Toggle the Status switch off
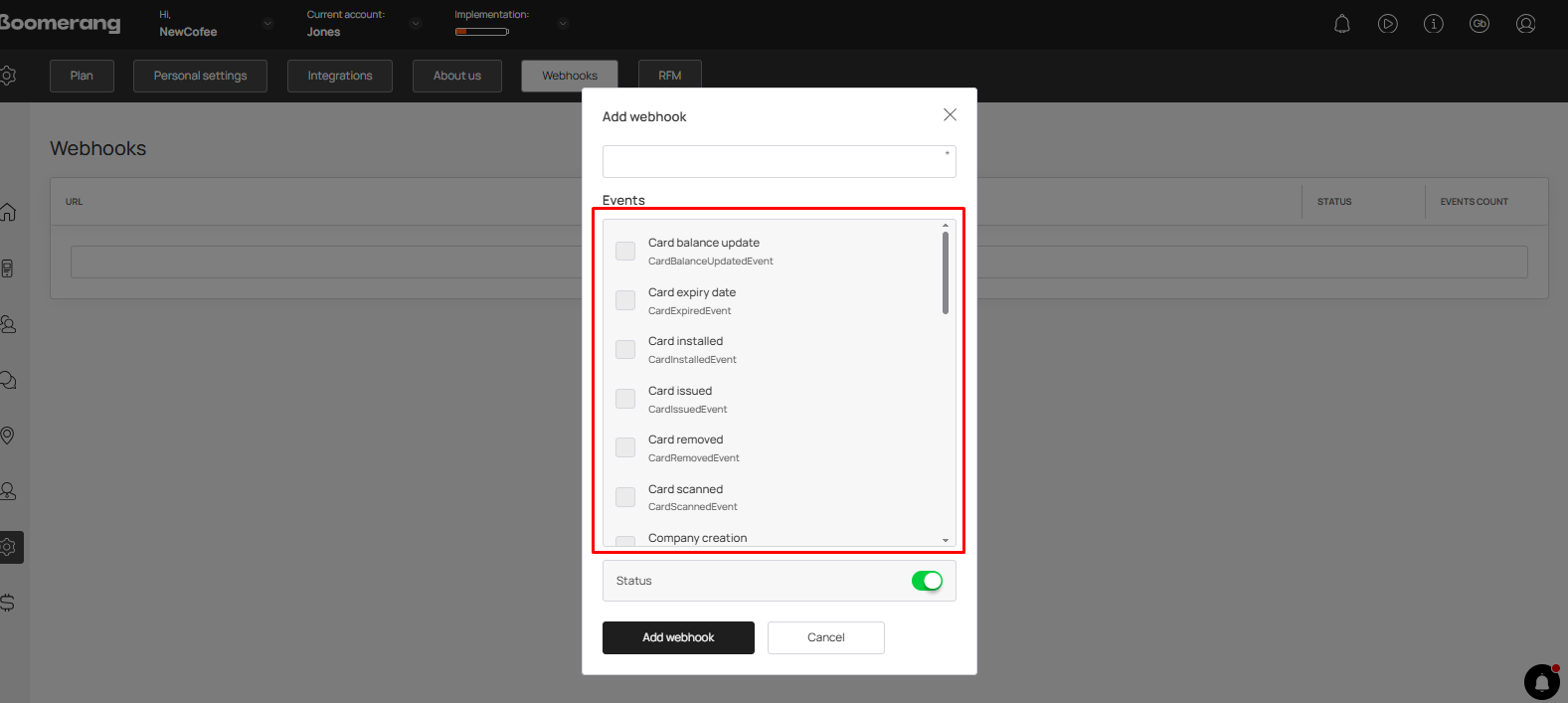The width and height of the screenshot is (1568, 703). [927, 581]
